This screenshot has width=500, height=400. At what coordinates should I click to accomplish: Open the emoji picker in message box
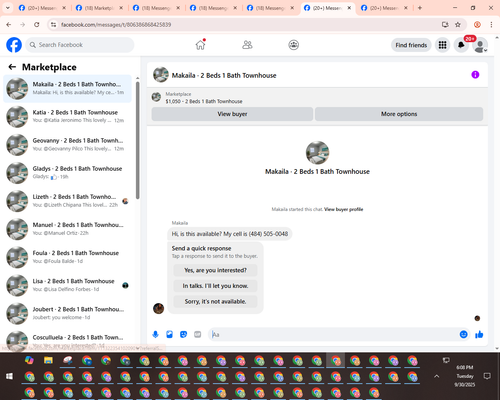tap(463, 334)
